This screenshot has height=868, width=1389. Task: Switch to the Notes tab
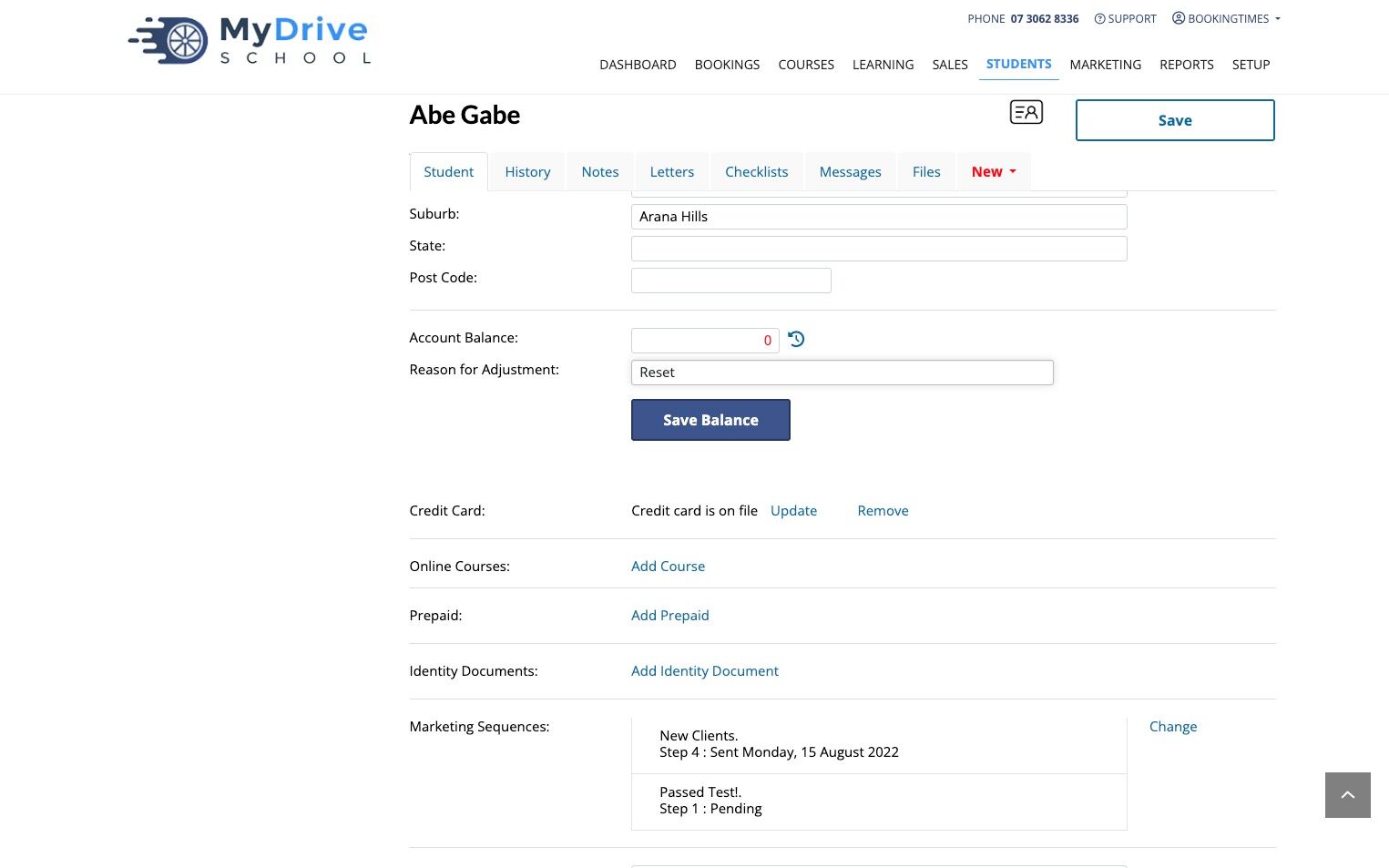point(600,171)
